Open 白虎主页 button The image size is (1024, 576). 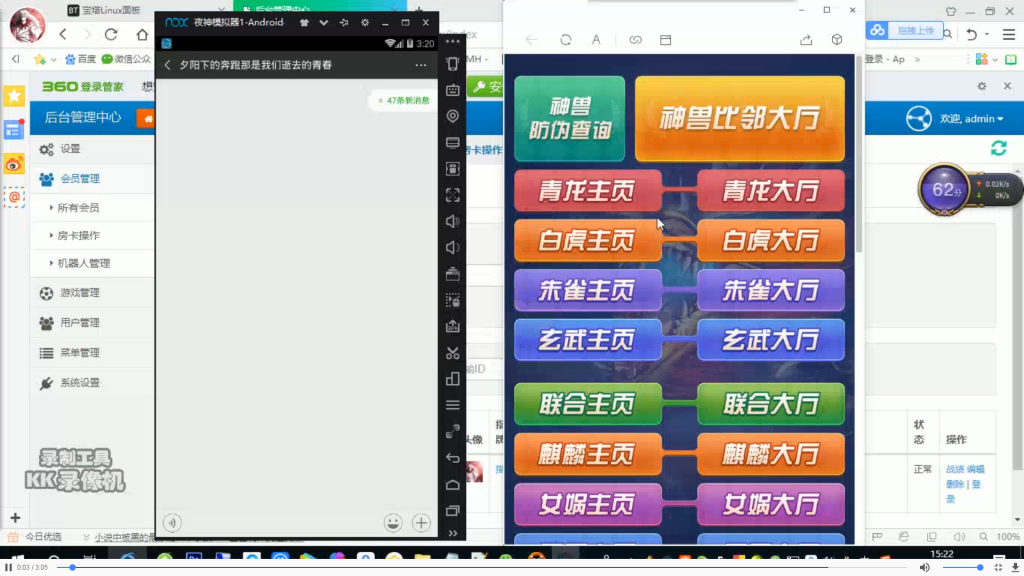click(587, 240)
